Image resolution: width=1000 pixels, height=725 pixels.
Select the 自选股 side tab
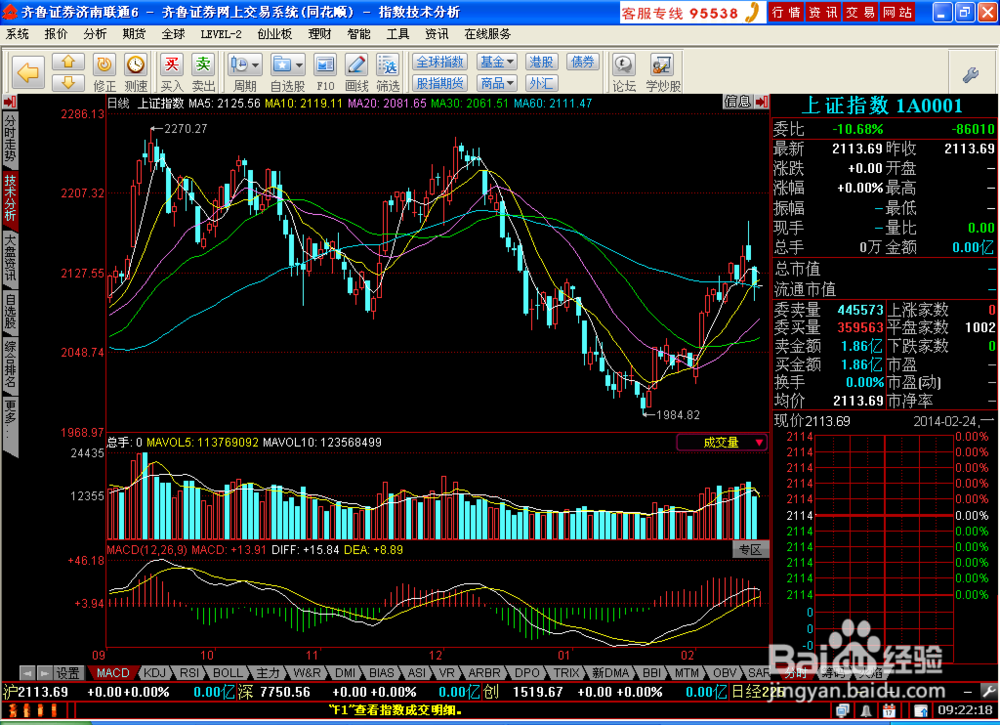click(x=10, y=311)
